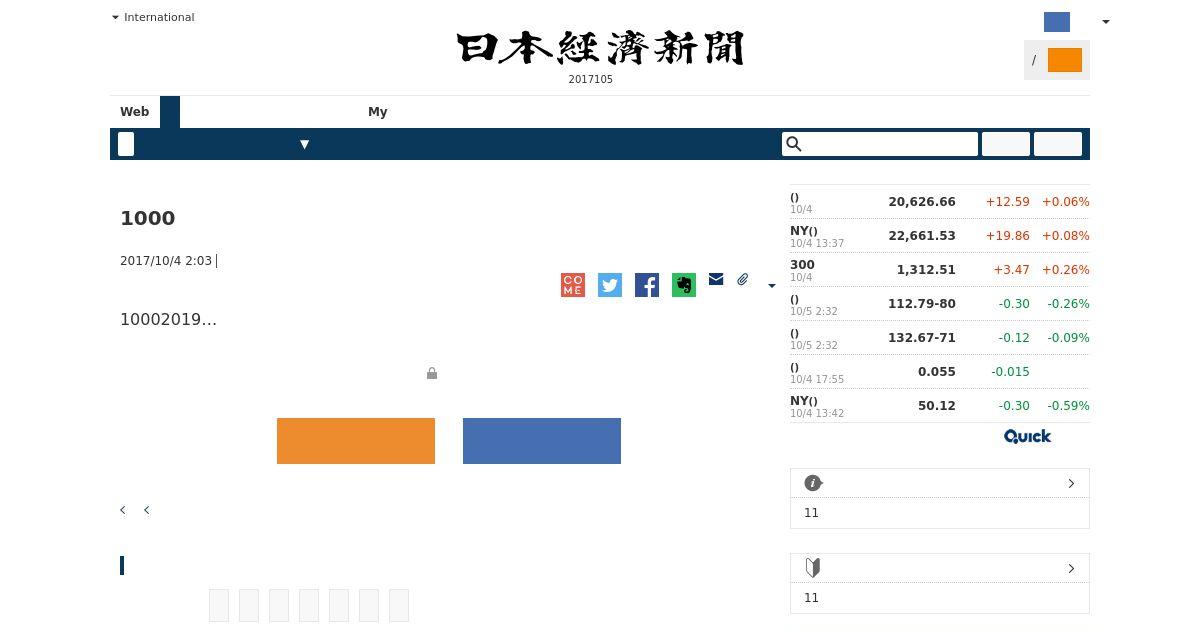Screen dimensions: 1200x630
Task: Open the info box chevron arrow
Action: [1071, 483]
